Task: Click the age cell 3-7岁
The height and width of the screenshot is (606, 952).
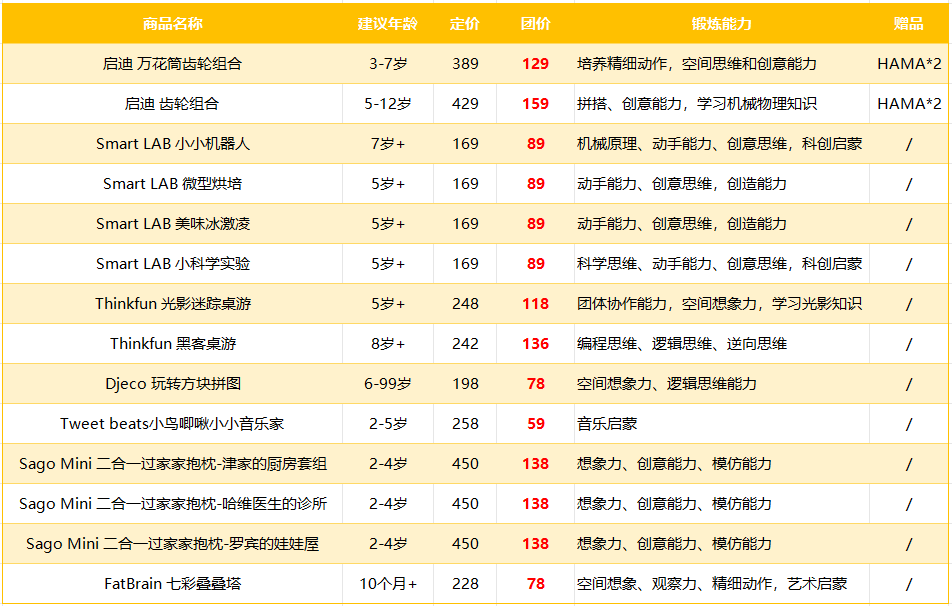Action: (388, 64)
